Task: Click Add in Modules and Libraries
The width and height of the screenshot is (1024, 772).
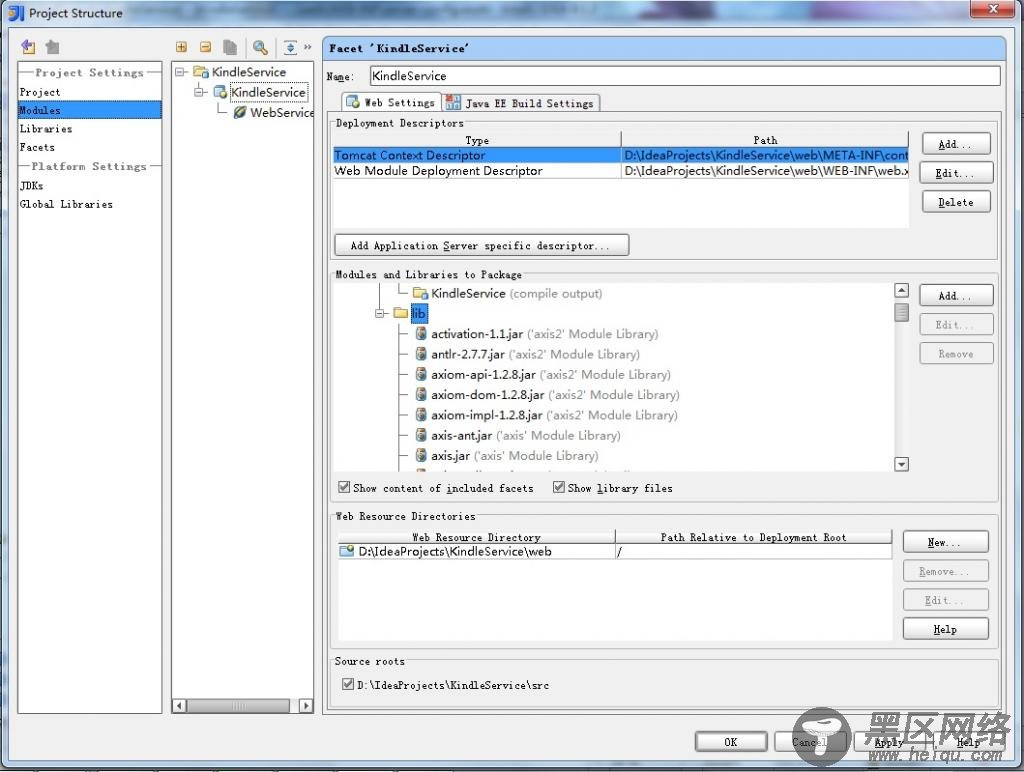Action: (x=956, y=296)
